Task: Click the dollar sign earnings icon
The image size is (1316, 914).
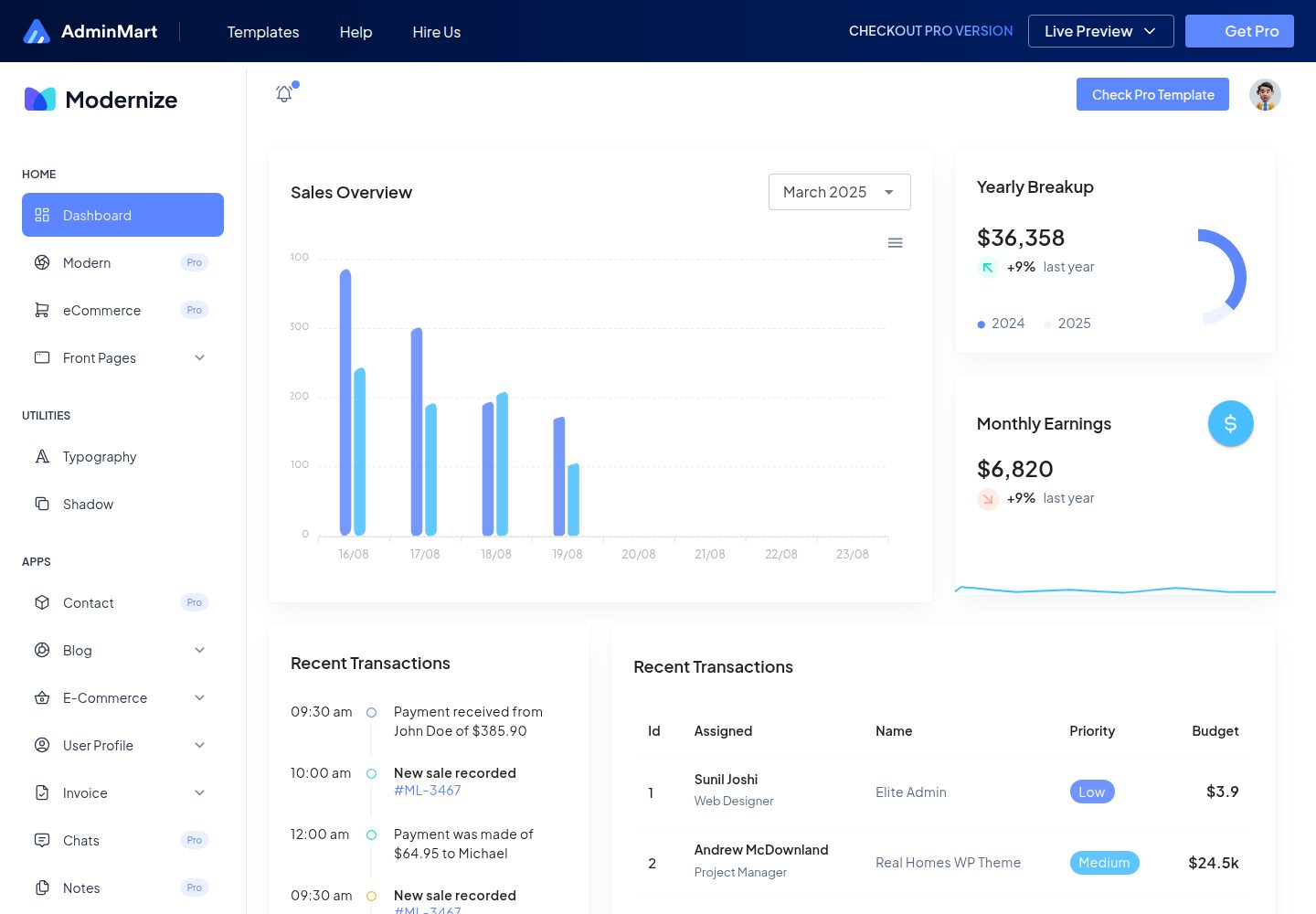Action: (x=1231, y=423)
